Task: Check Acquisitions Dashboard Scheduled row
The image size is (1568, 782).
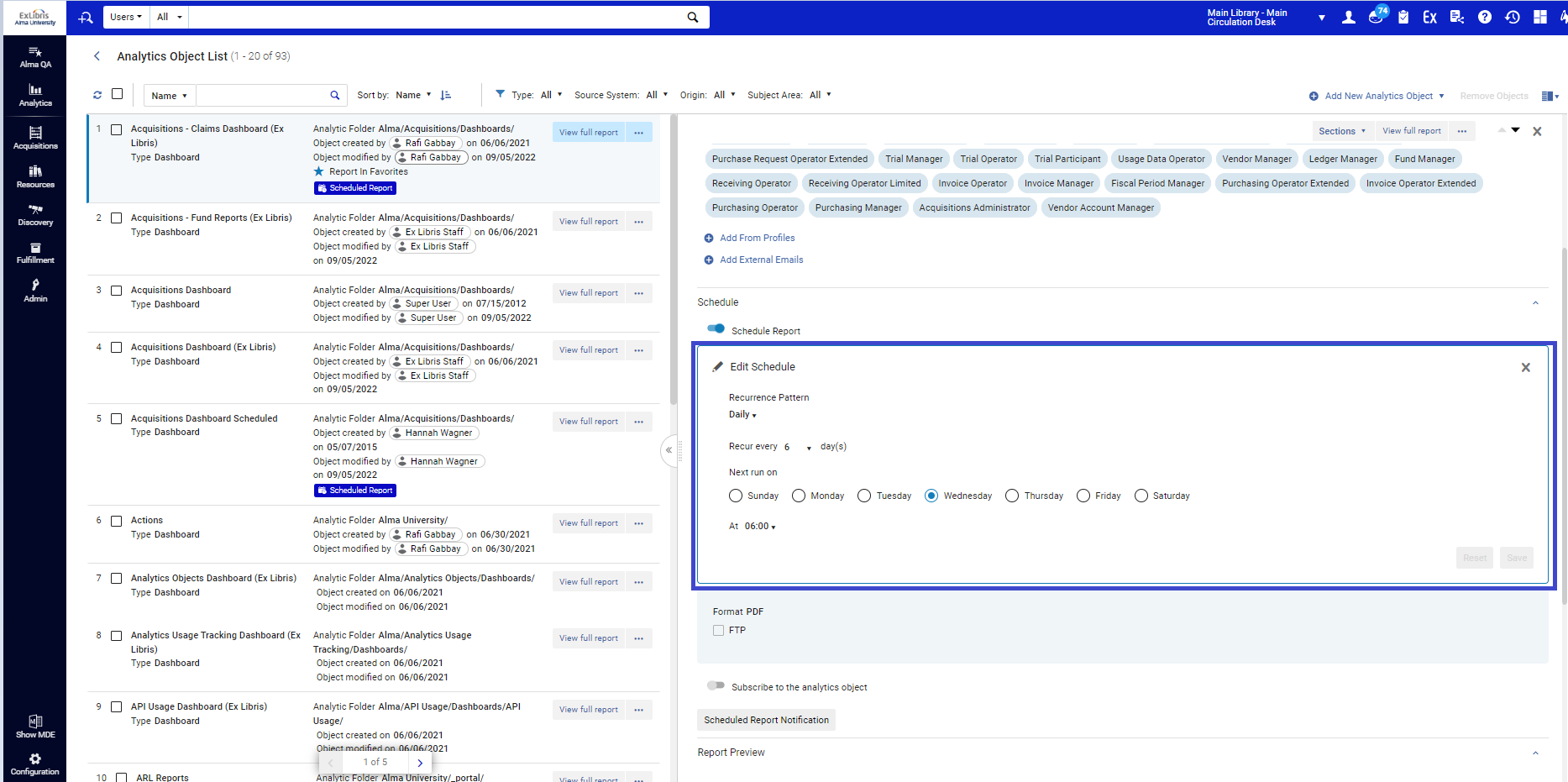Action: click(117, 418)
